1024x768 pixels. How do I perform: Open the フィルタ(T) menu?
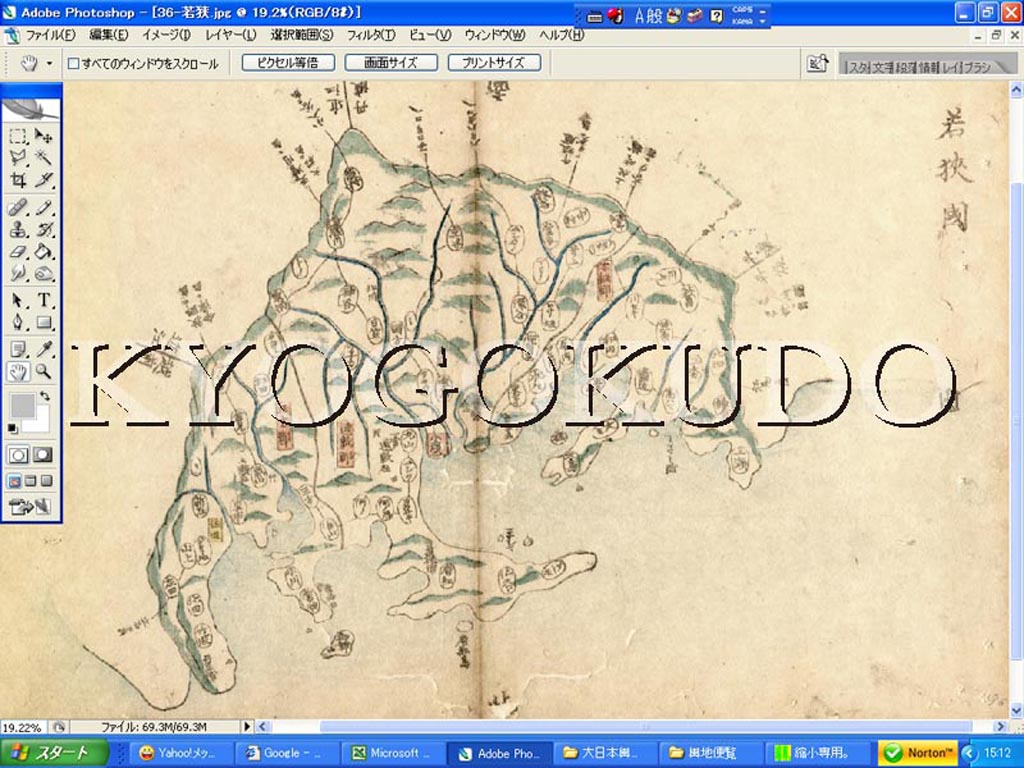[x=370, y=35]
